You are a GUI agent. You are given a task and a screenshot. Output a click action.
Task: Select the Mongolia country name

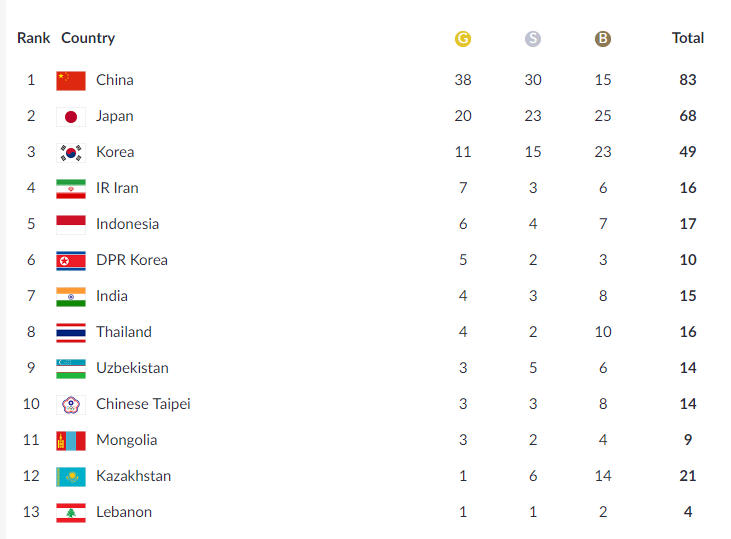[x=126, y=440]
